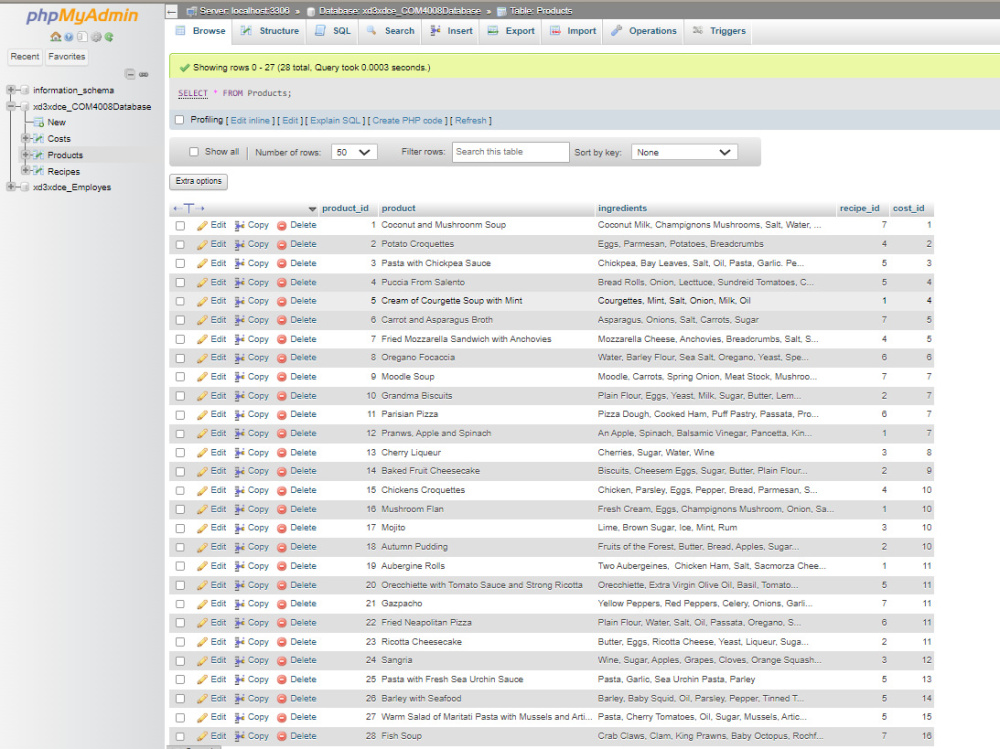This screenshot has height=749, width=1000.
Task: Click the Create PHP code link
Action: point(407,121)
